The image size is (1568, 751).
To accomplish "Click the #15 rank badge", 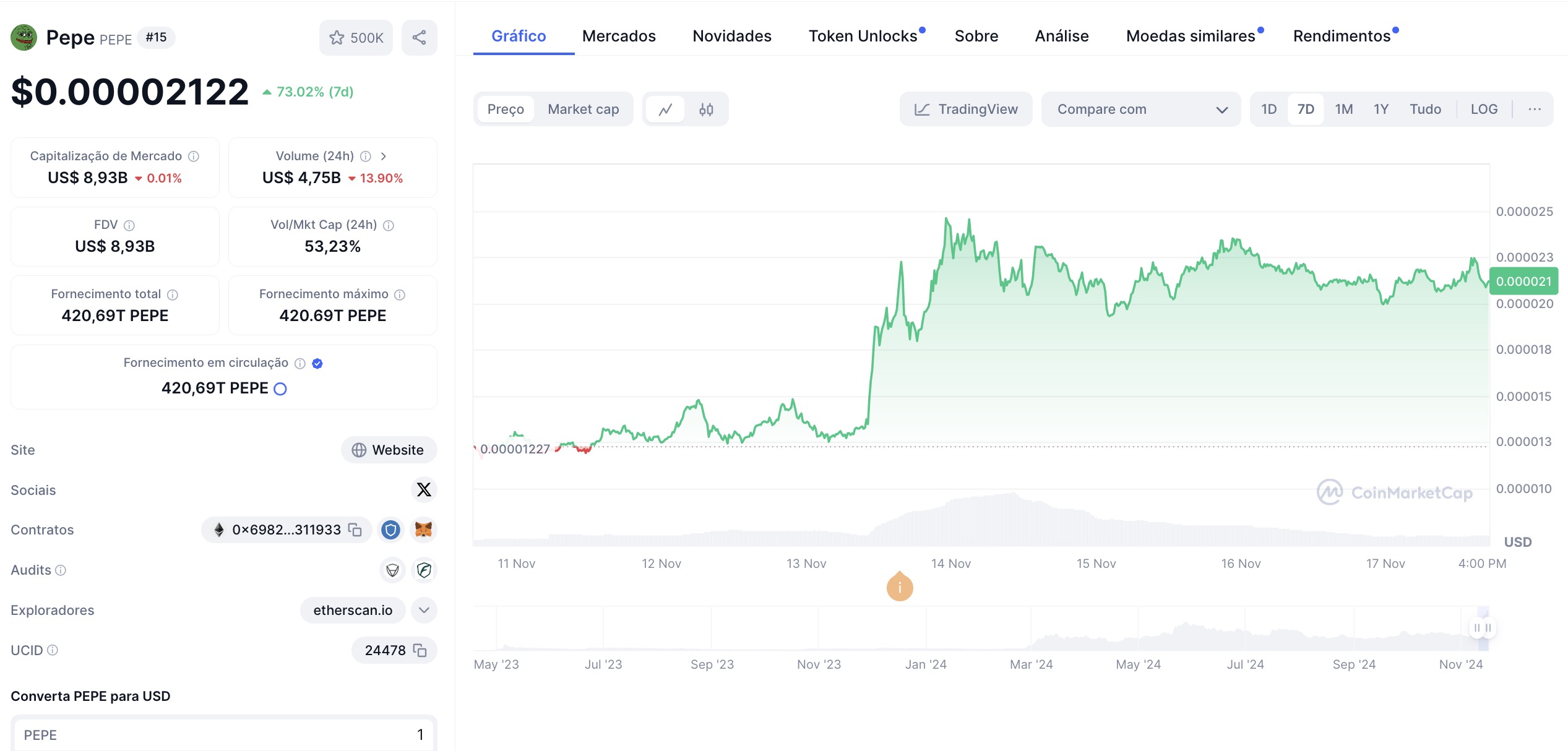I will (x=156, y=38).
